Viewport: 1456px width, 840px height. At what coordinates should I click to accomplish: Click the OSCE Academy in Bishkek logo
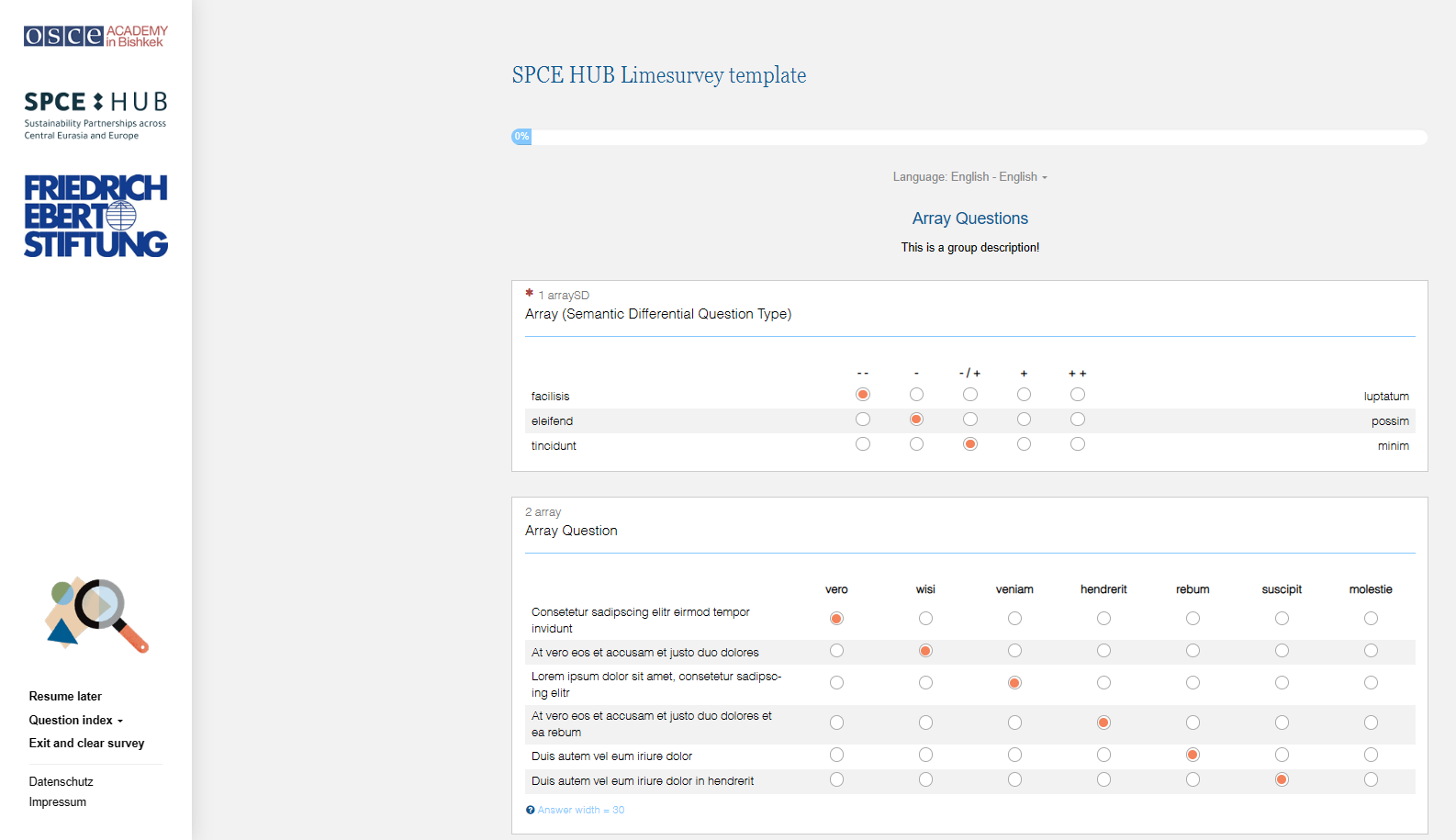pyautogui.click(x=95, y=36)
